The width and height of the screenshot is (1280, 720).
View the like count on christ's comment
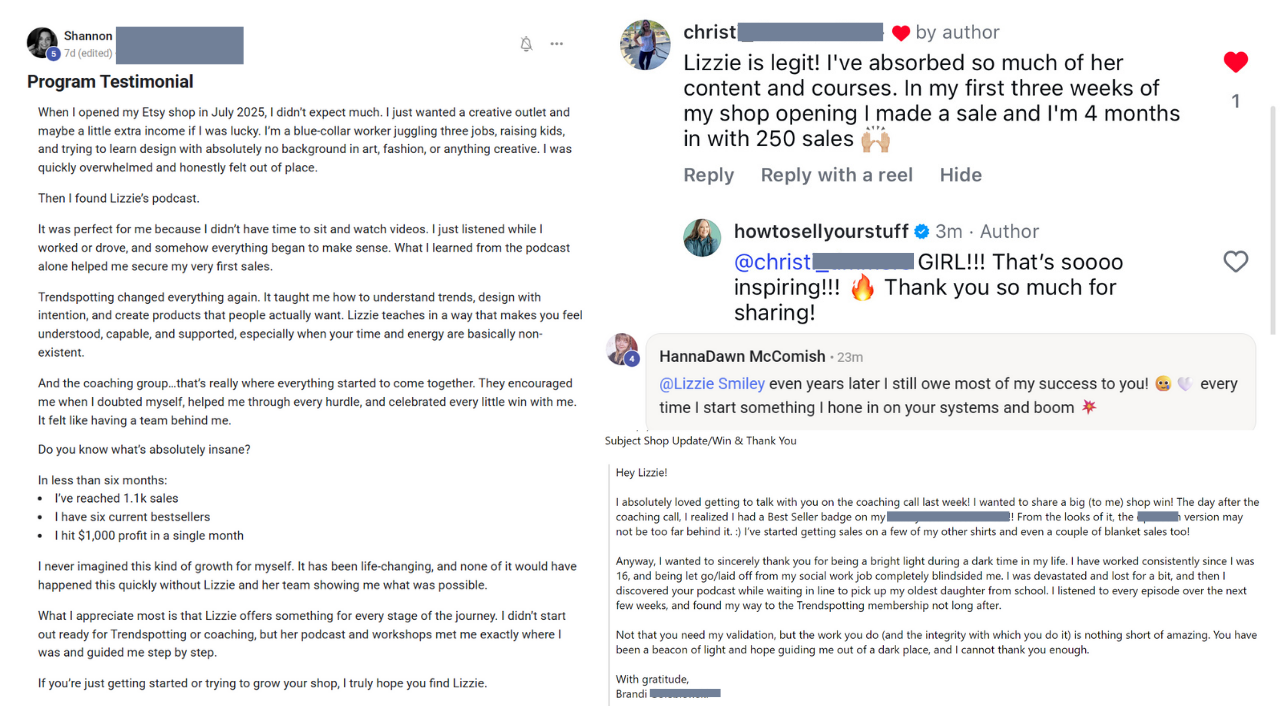pos(1236,100)
